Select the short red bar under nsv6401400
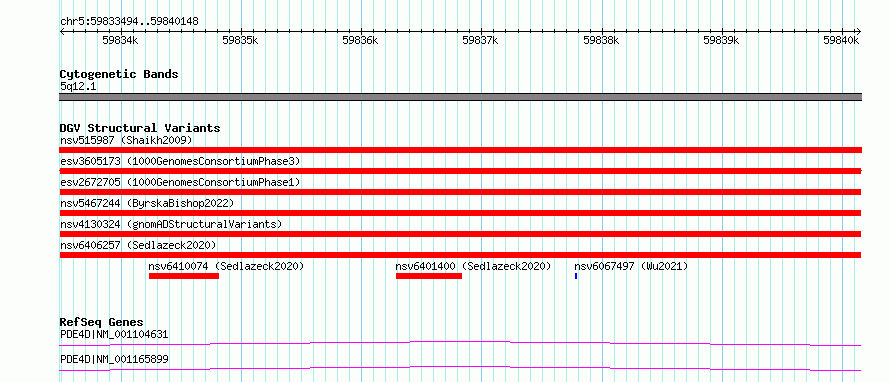The image size is (890, 382). pyautogui.click(x=429, y=276)
